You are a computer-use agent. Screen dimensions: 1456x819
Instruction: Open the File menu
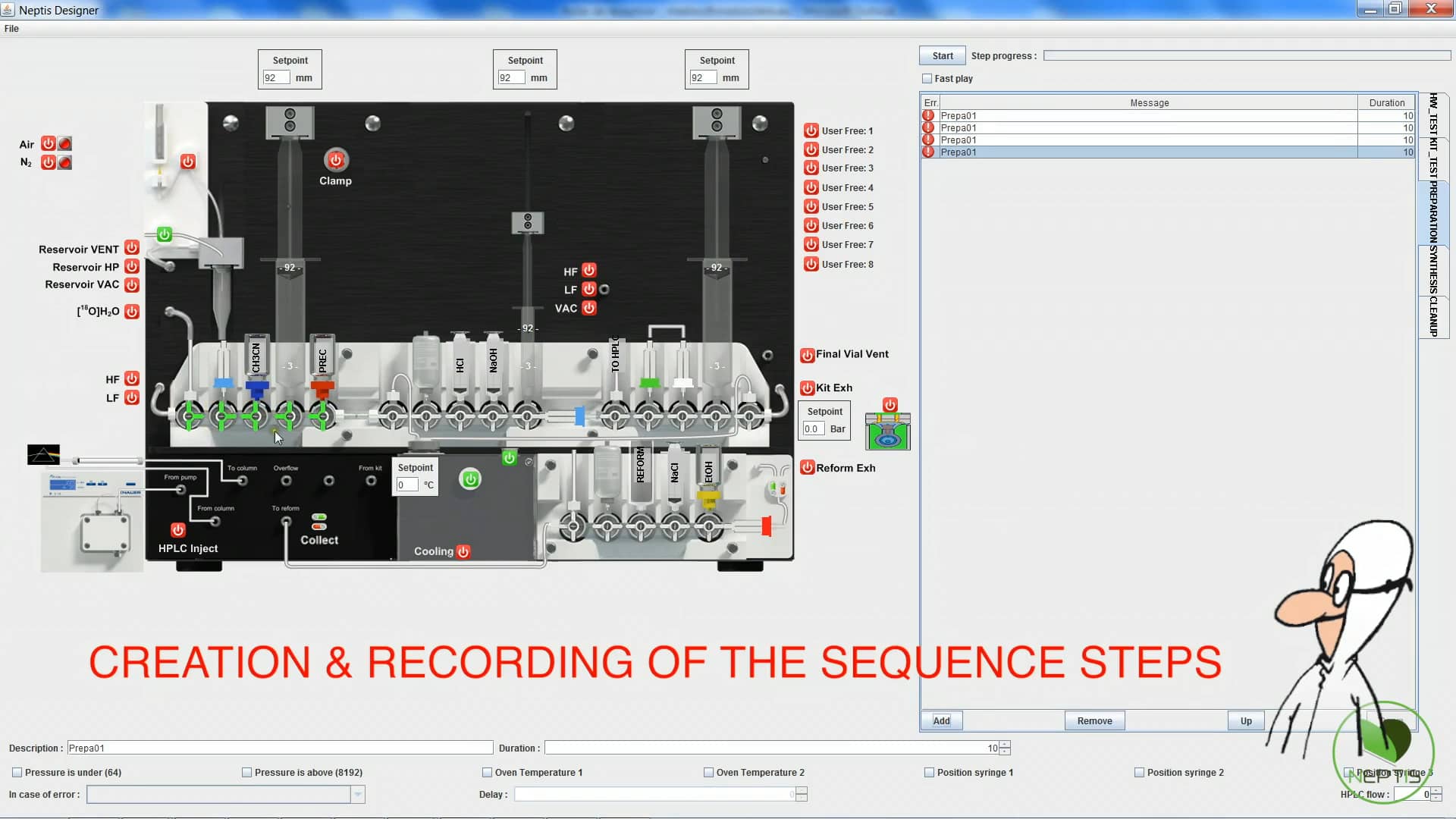pos(11,28)
